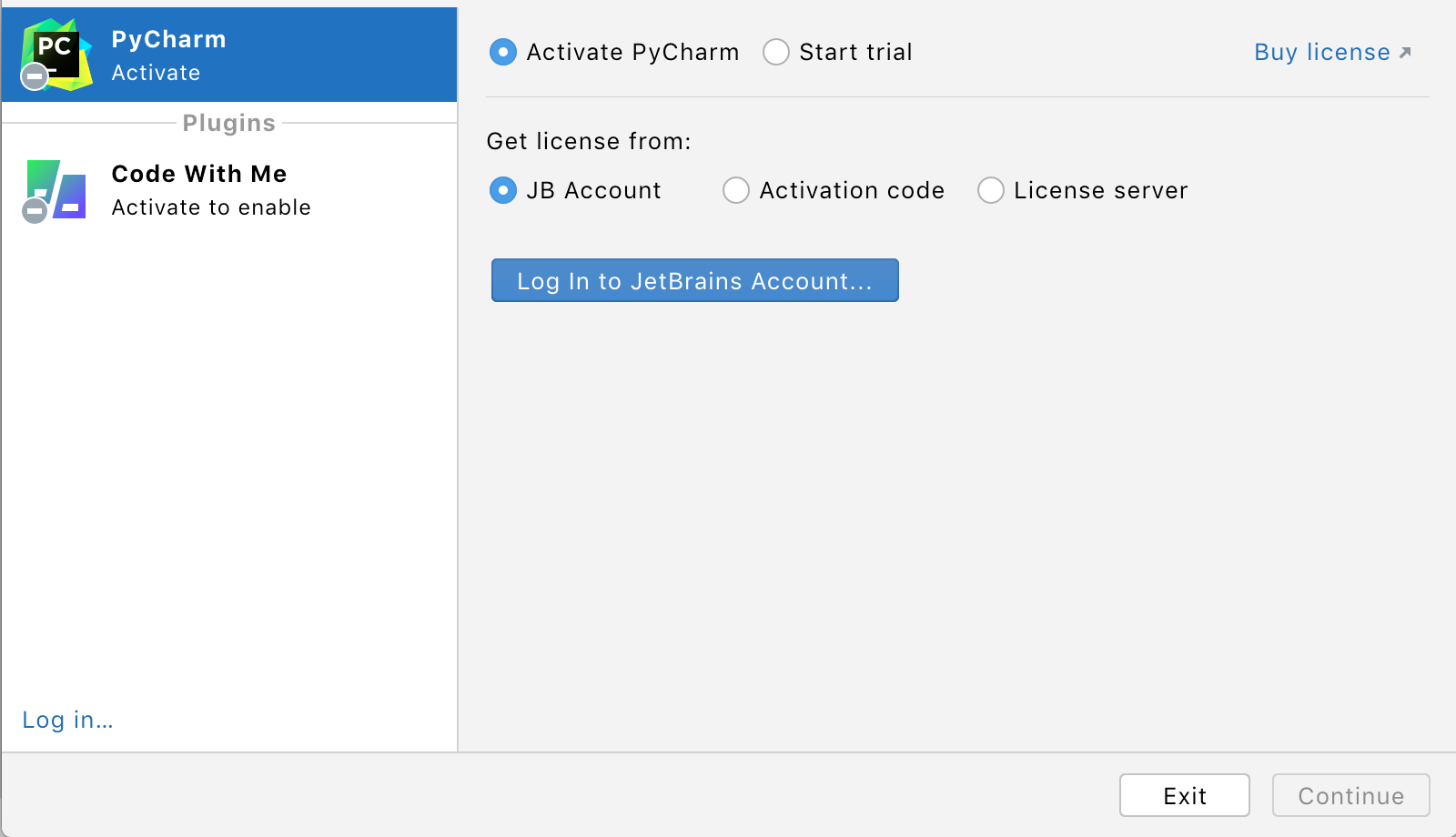1456x837 pixels.
Task: Select JB Account license source
Action: click(503, 190)
